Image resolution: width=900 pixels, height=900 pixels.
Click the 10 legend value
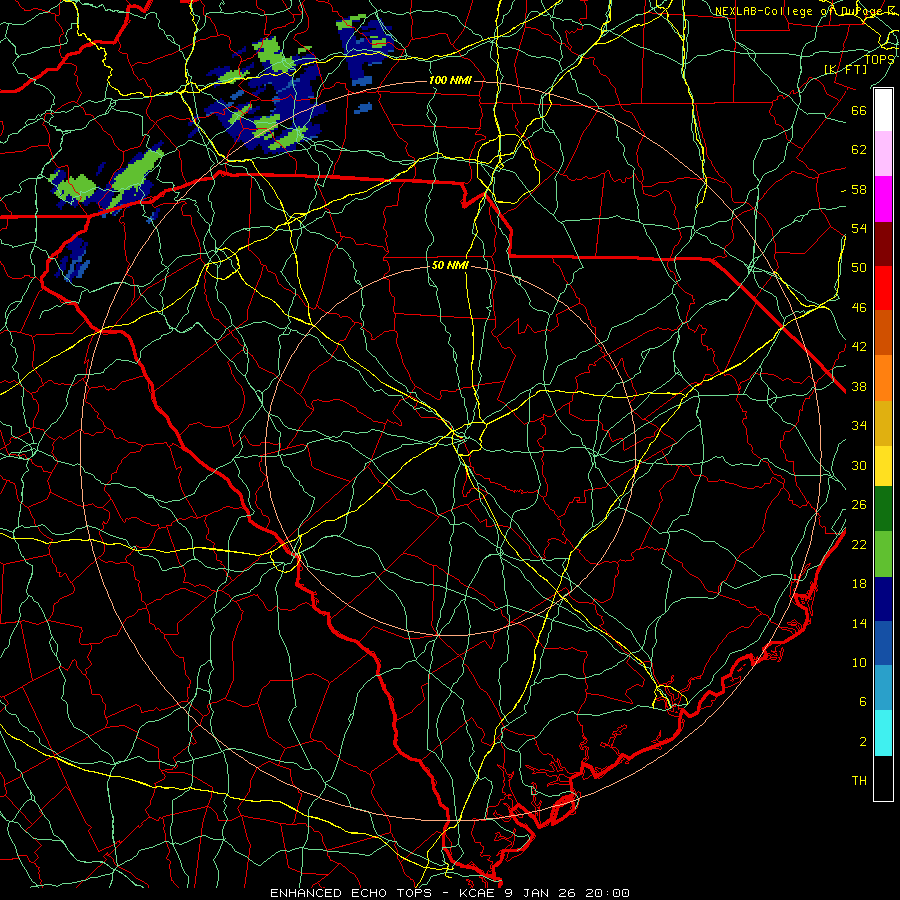click(x=859, y=662)
